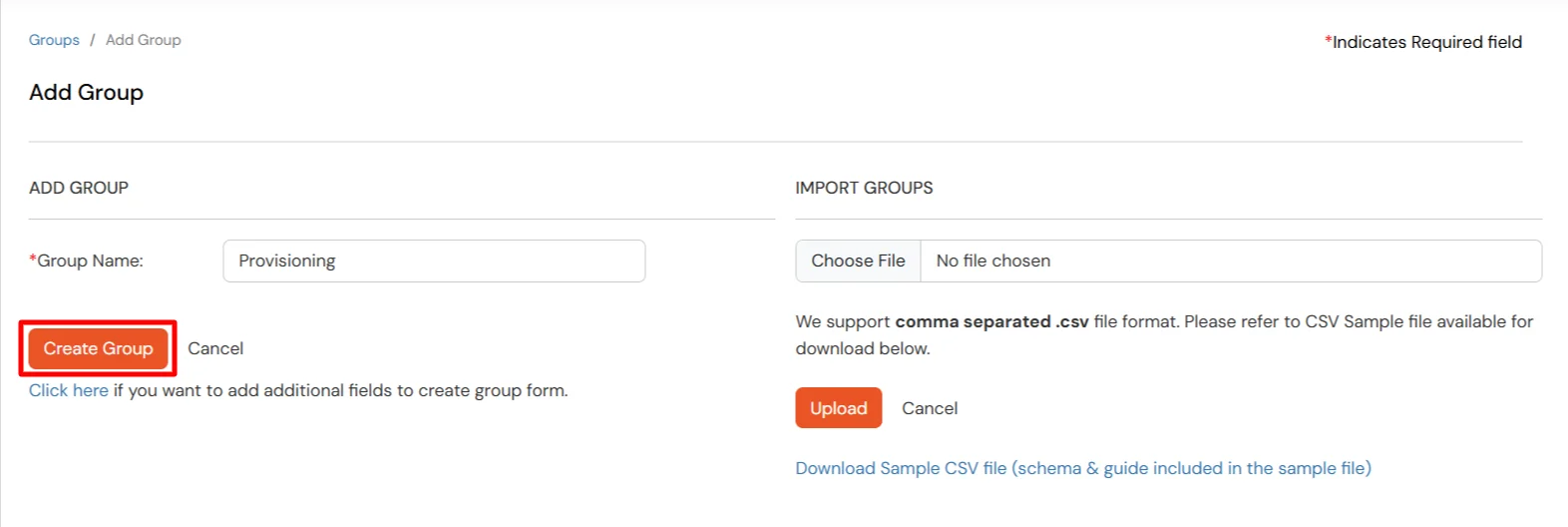Download the Sample CSV file link

(1082, 468)
